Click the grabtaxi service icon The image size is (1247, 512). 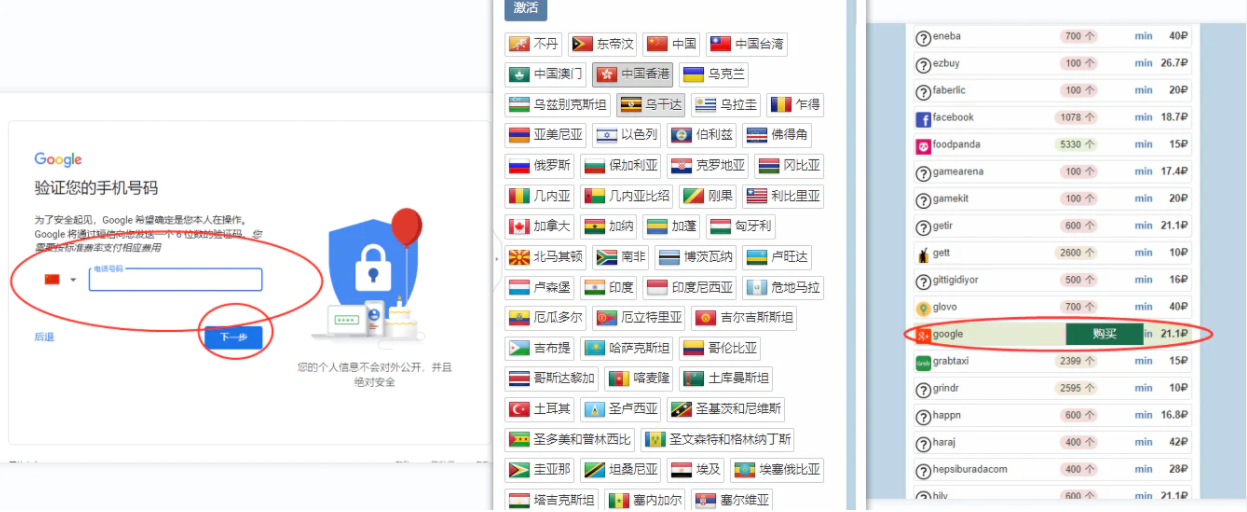click(923, 362)
